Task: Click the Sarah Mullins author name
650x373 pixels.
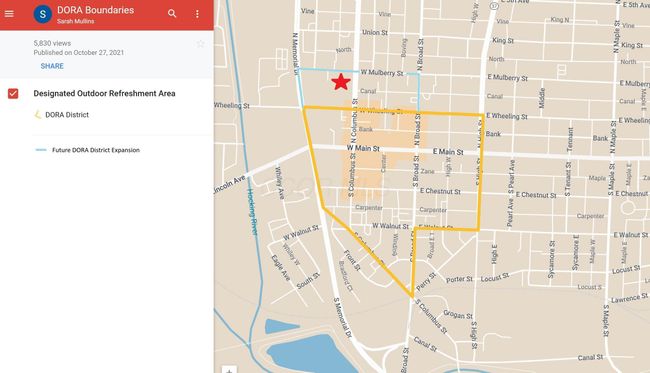Action: click(x=75, y=21)
